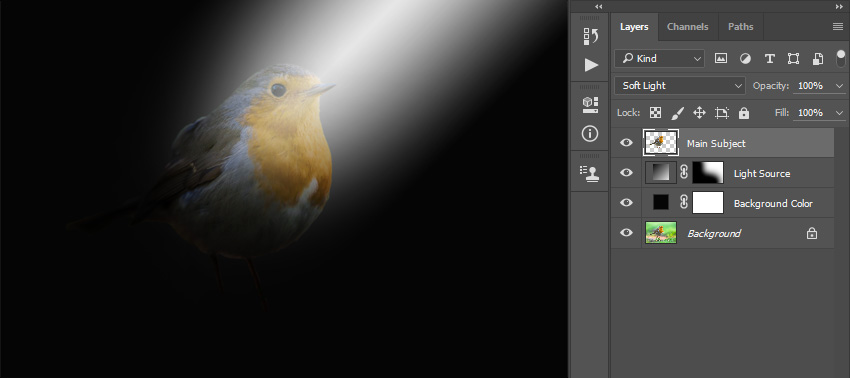Select the Background Color layer name
Screen dimensions: 850x378
[773, 203]
